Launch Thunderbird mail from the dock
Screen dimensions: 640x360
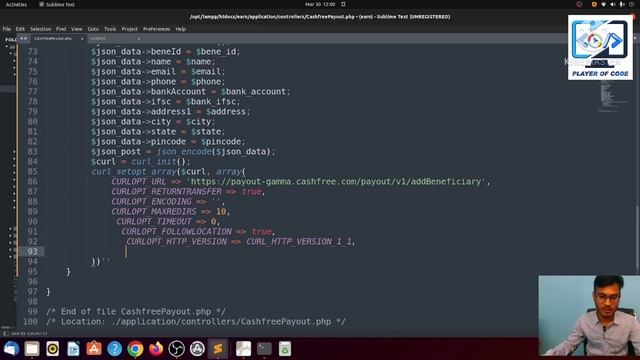(x=11, y=349)
